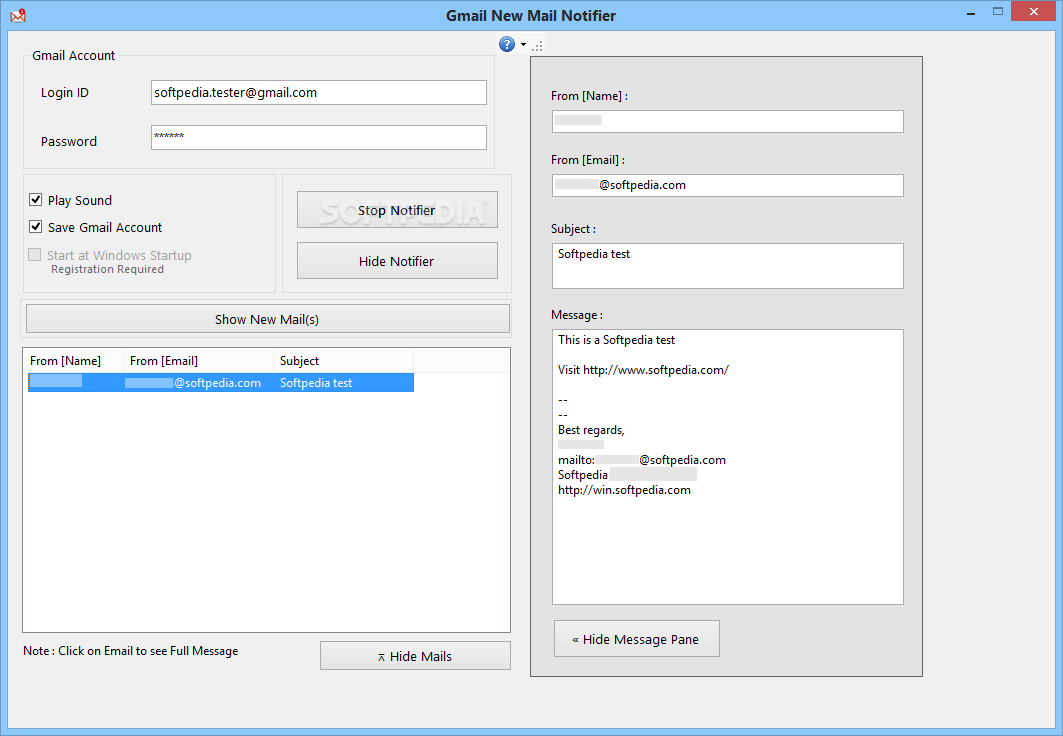Click the 'Registration Required' note text
Viewport: 1063px width, 736px height.
(x=107, y=269)
